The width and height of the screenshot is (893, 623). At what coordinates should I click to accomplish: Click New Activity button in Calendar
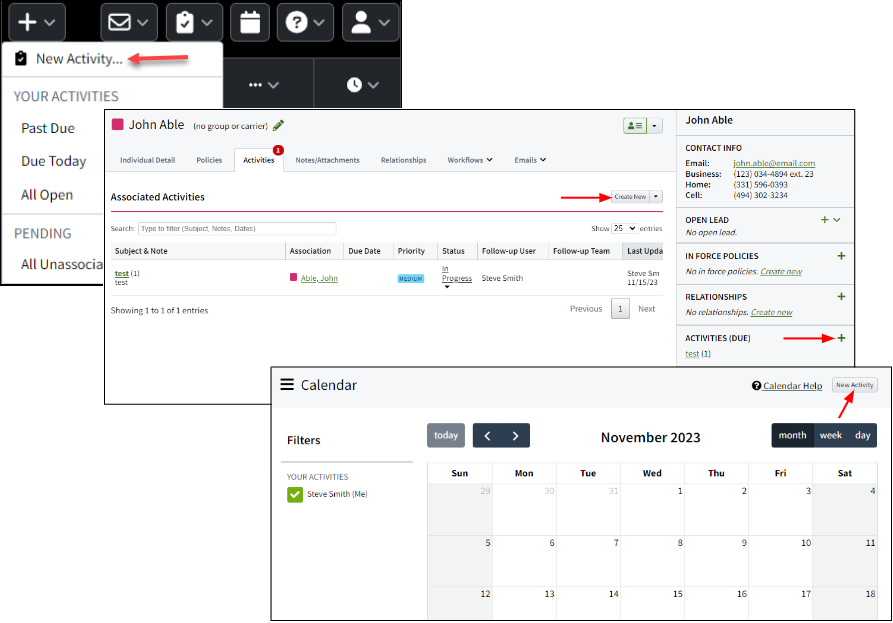click(x=854, y=386)
